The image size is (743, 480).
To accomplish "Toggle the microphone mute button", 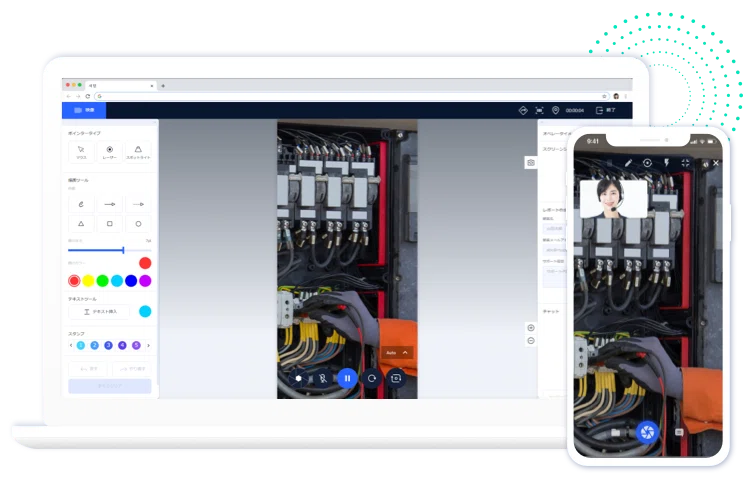I will [x=322, y=379].
